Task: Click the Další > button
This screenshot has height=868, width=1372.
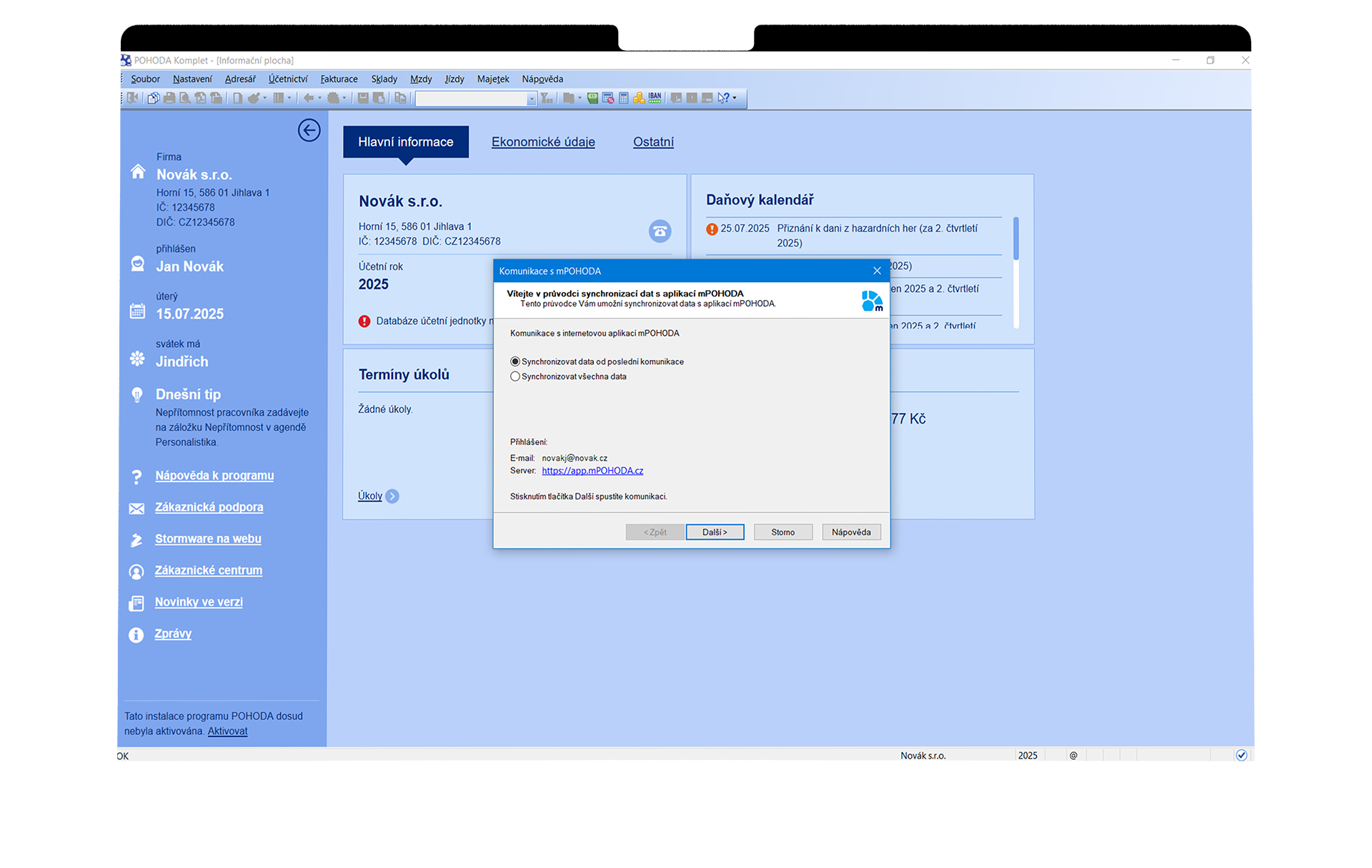Action: click(715, 532)
